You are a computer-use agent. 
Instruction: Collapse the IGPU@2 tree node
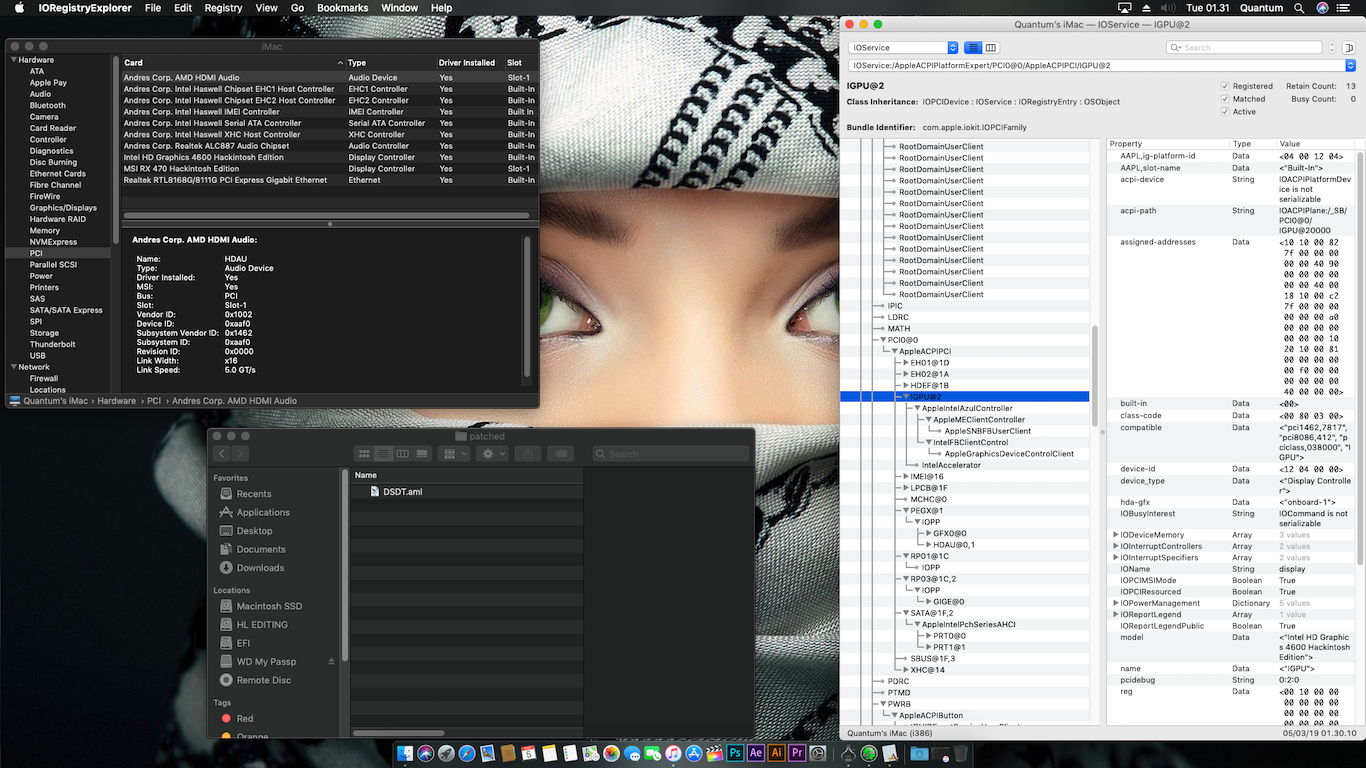pyautogui.click(x=906, y=397)
